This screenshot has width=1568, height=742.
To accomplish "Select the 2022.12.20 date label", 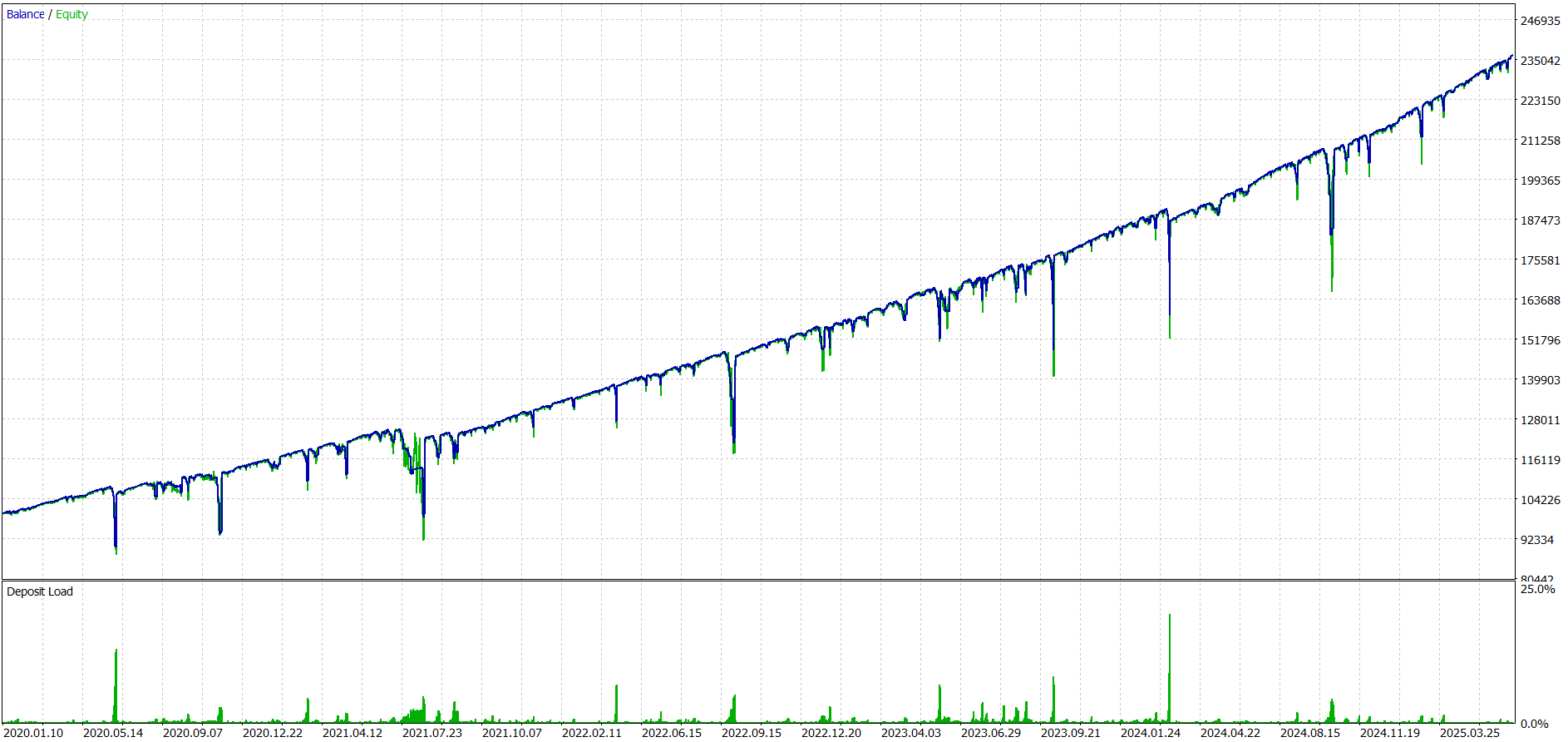I will 831,733.
